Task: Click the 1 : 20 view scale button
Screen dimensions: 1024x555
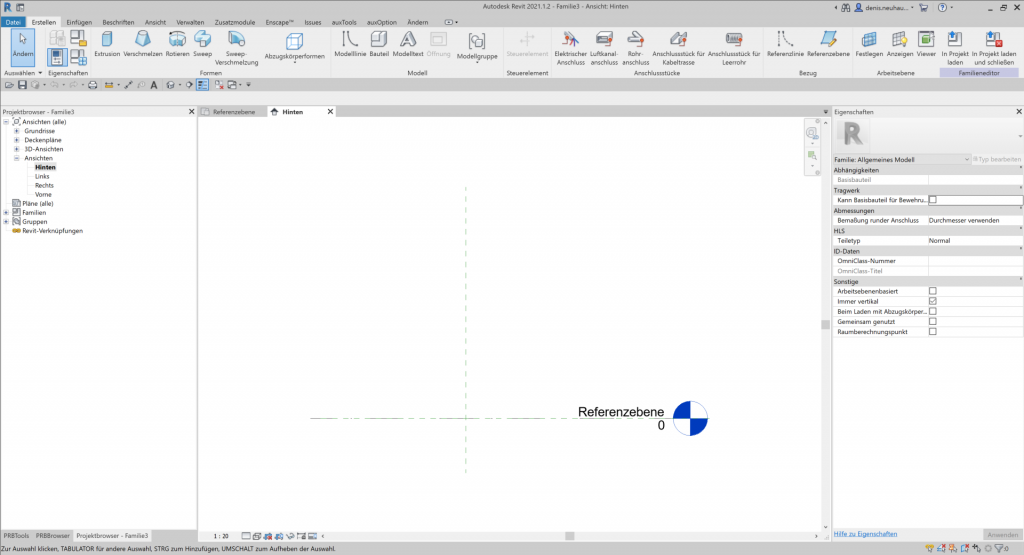Action: click(221, 536)
